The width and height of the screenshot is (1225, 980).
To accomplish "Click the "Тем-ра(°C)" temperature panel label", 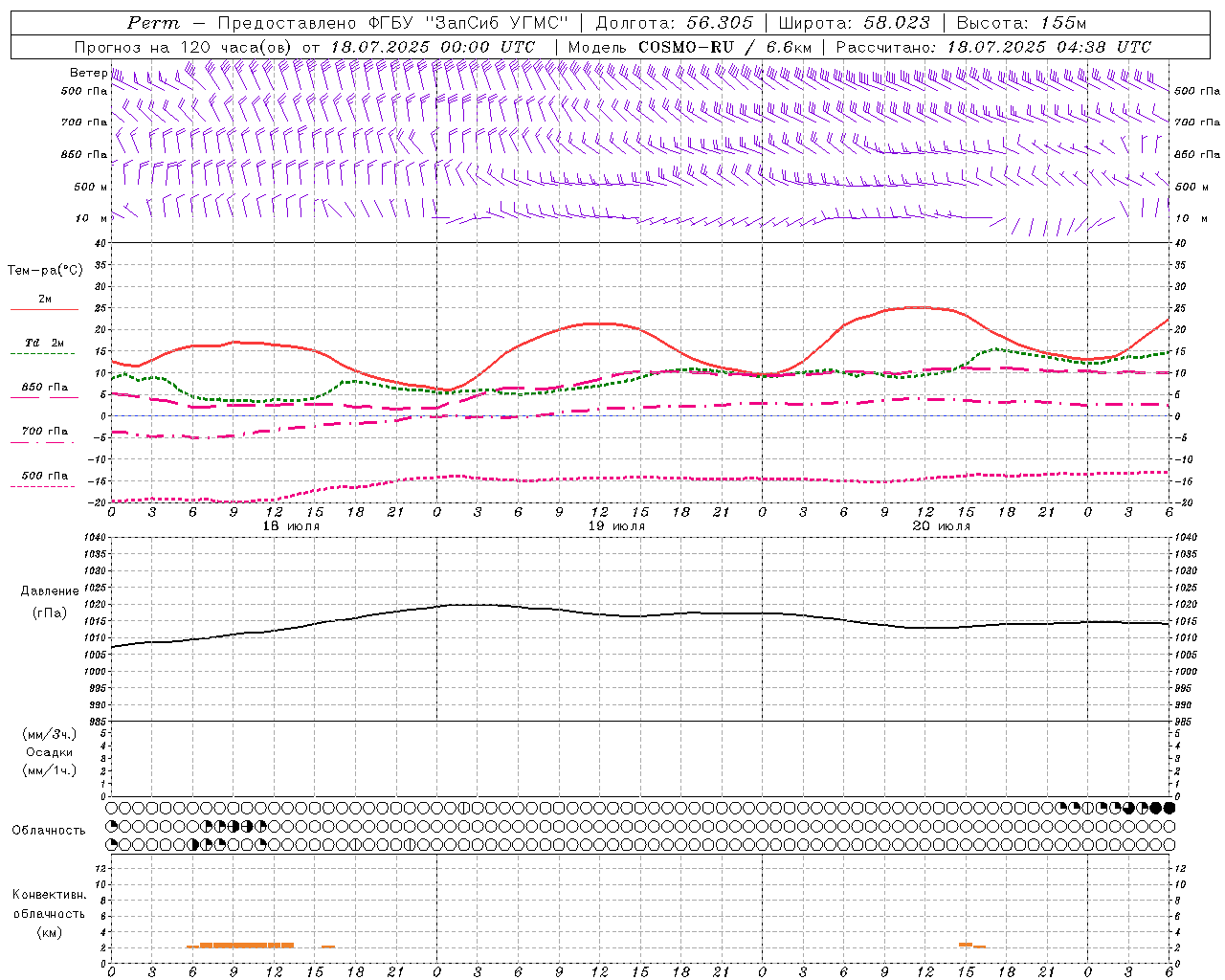I will (x=45, y=271).
